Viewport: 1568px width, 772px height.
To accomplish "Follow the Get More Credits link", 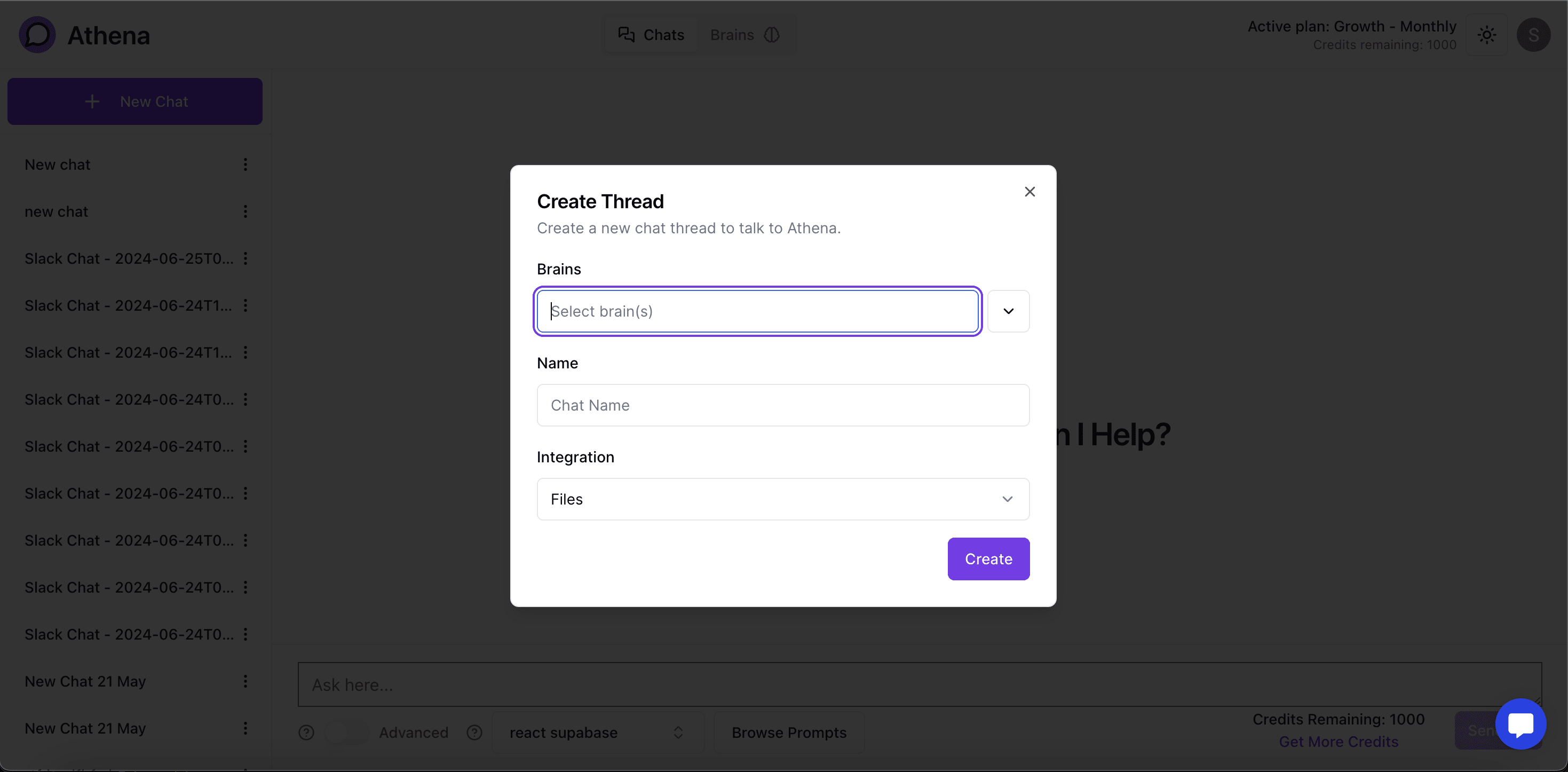I will pyautogui.click(x=1338, y=742).
